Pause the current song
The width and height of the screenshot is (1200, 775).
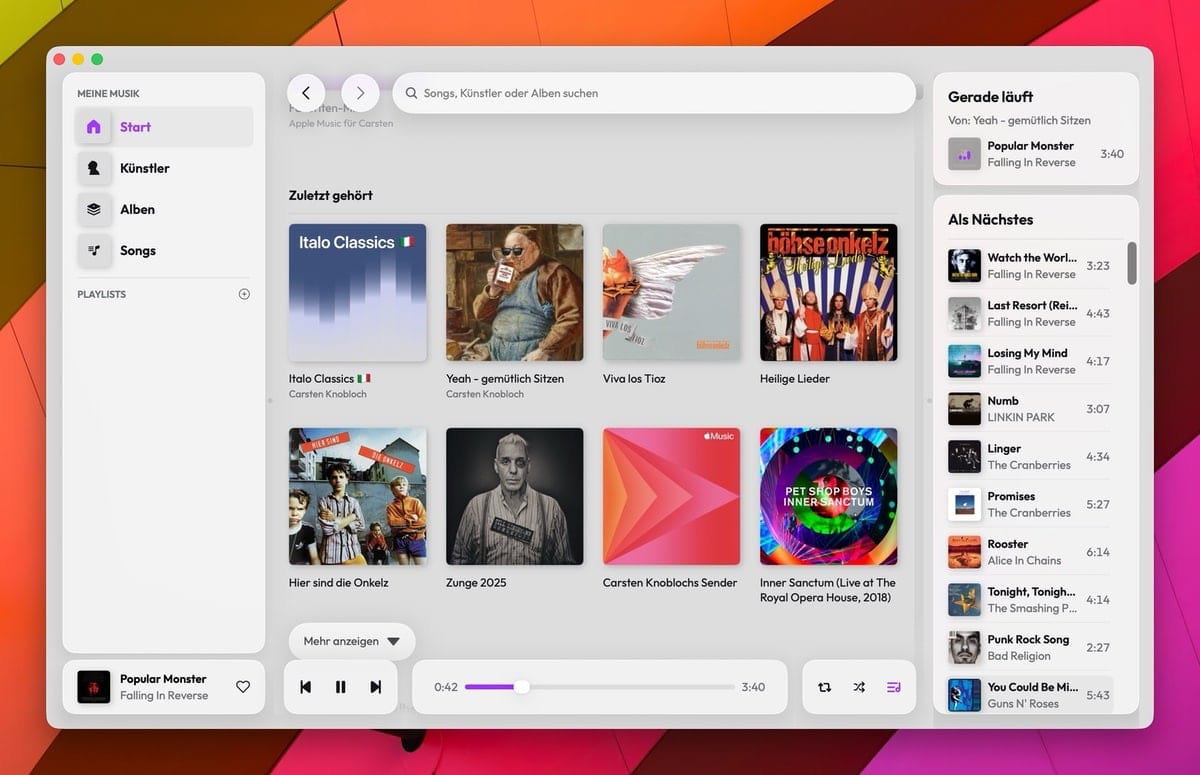[x=341, y=687]
